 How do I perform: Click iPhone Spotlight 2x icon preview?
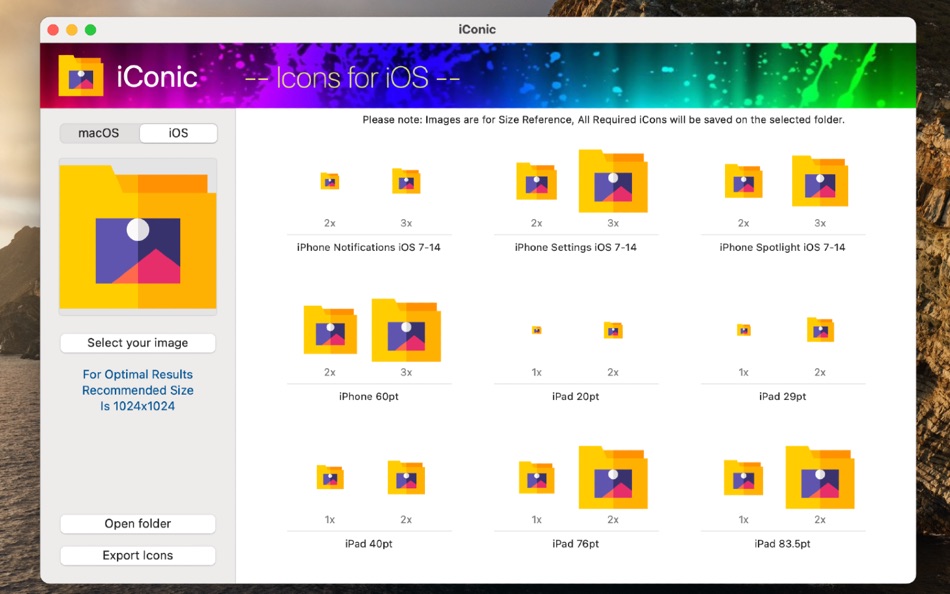743,181
